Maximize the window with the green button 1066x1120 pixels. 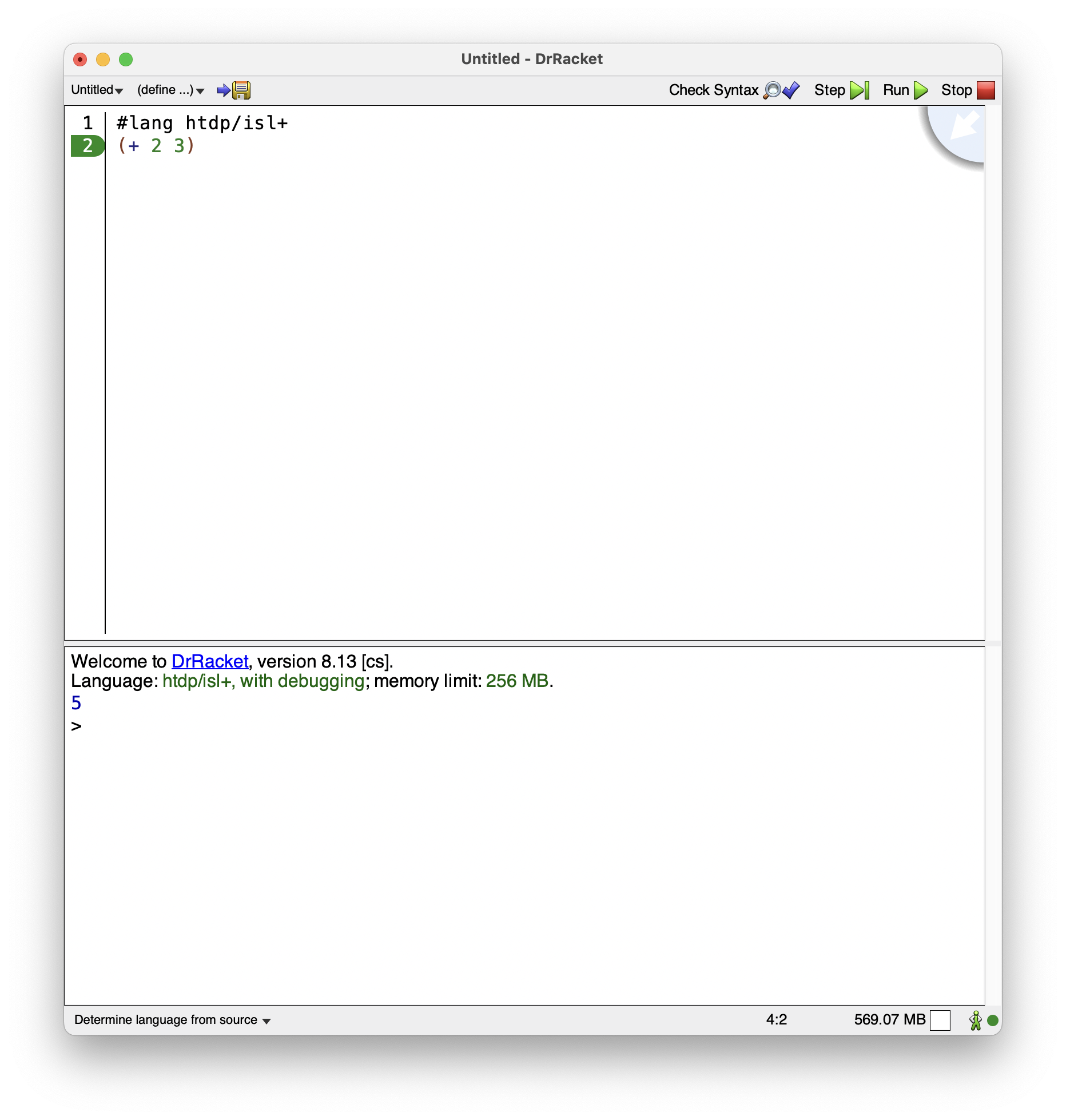tap(126, 59)
